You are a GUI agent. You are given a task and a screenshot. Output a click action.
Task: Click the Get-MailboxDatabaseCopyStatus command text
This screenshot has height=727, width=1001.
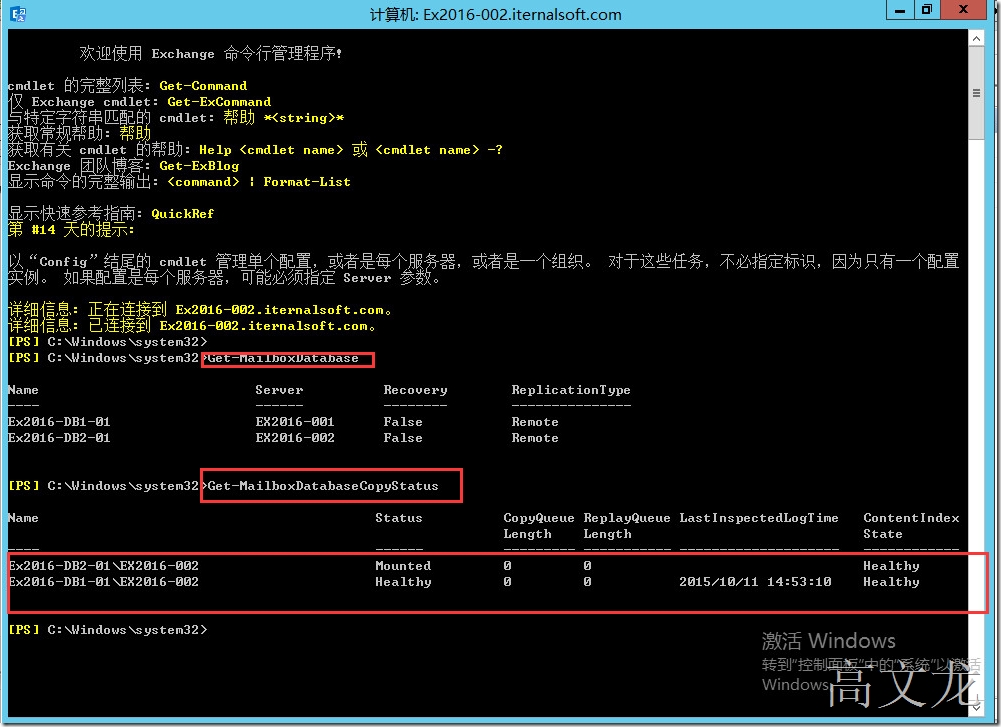coord(323,486)
